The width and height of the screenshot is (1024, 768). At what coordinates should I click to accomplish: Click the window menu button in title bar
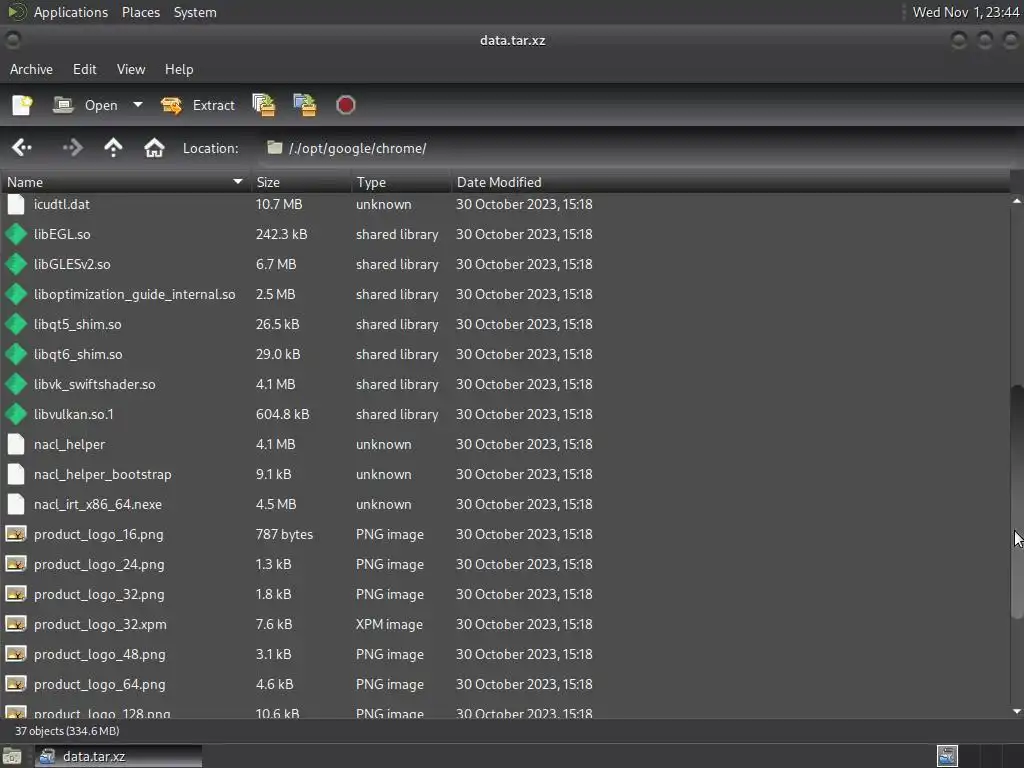(x=12, y=40)
